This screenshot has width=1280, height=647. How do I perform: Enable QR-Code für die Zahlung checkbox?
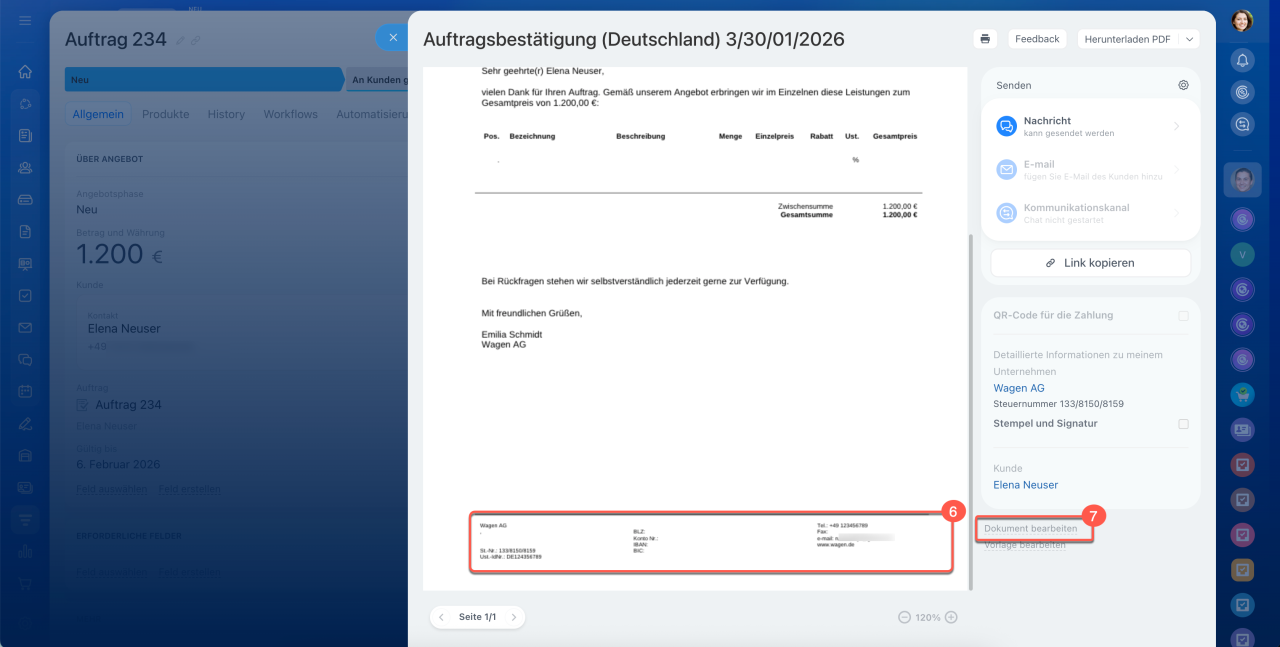click(1183, 316)
